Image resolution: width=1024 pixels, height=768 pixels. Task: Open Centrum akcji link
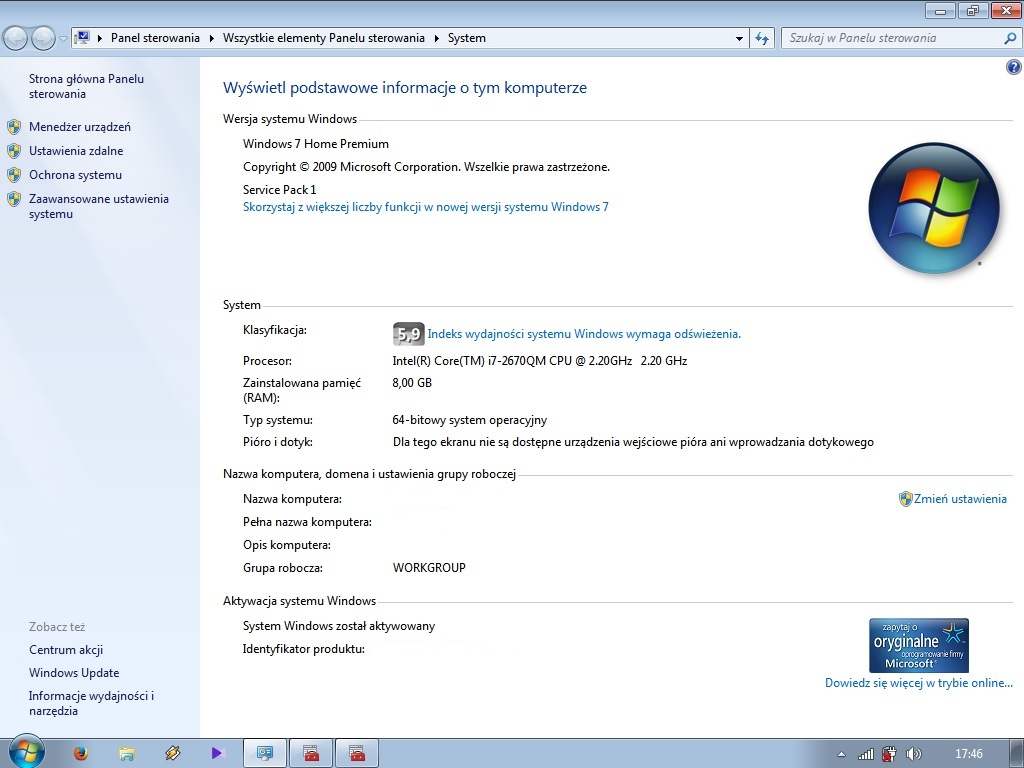tap(66, 650)
